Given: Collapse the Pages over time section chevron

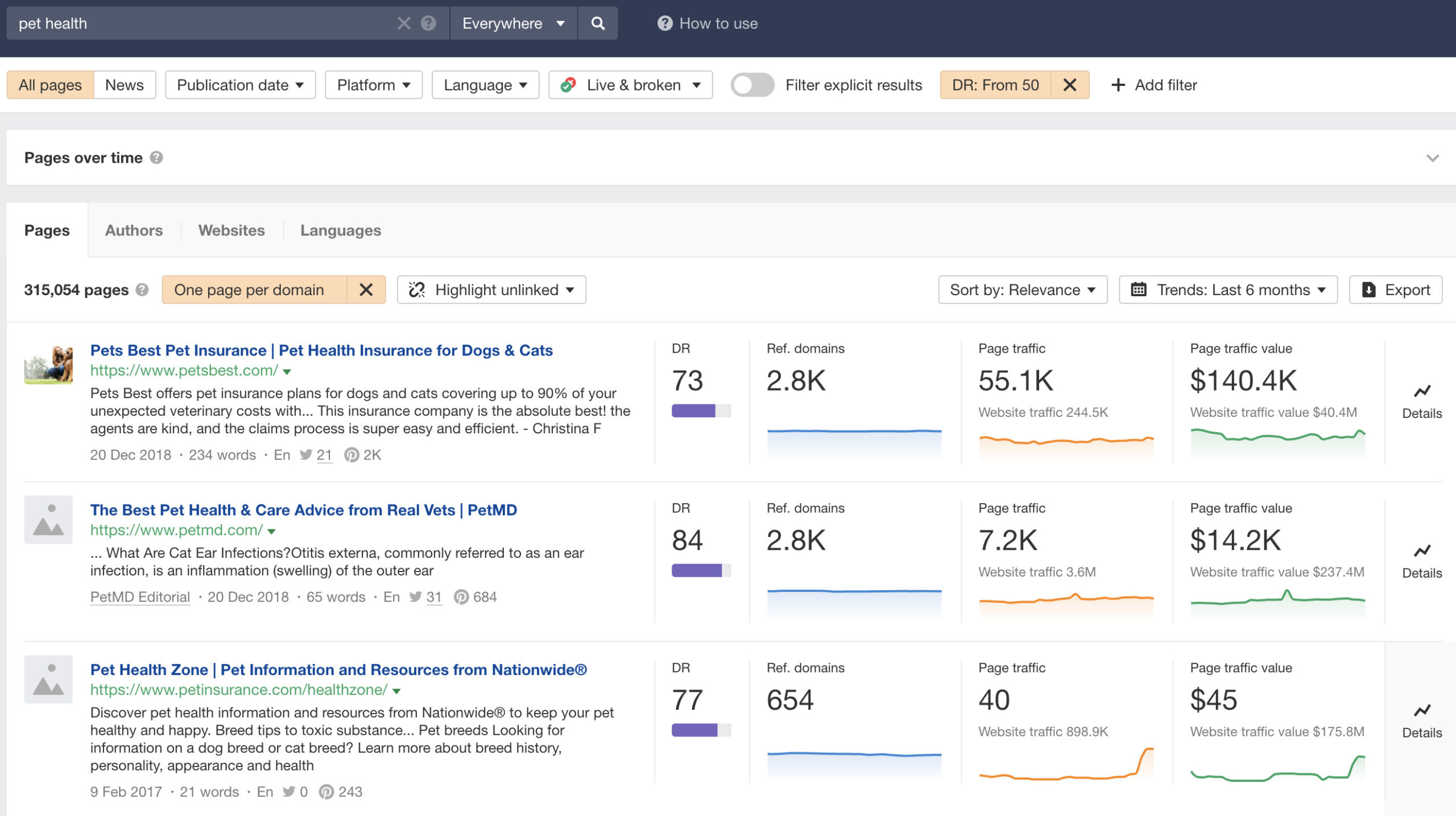Looking at the screenshot, I should click(x=1434, y=158).
